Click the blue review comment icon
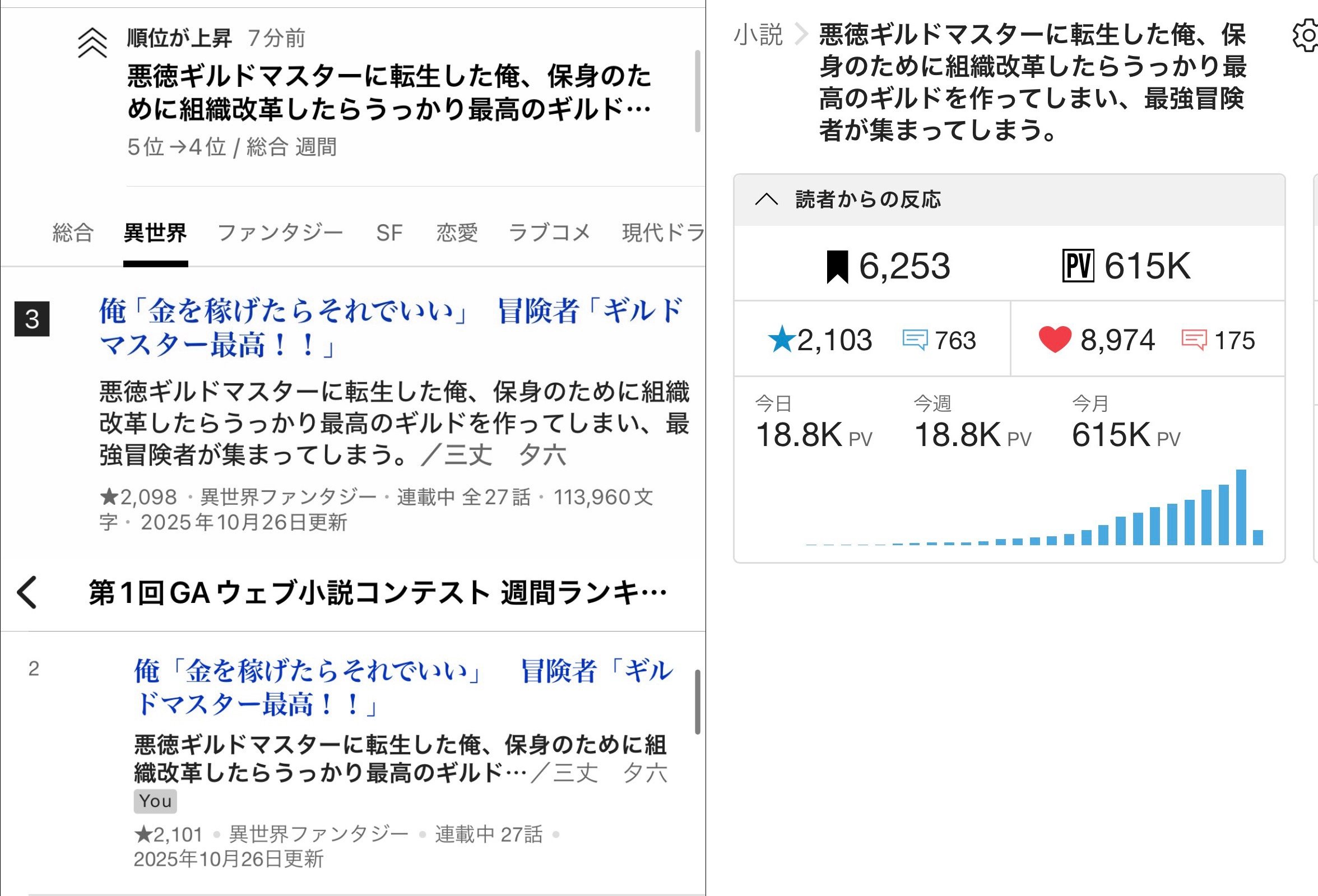1318x896 pixels. pyautogui.click(x=914, y=340)
